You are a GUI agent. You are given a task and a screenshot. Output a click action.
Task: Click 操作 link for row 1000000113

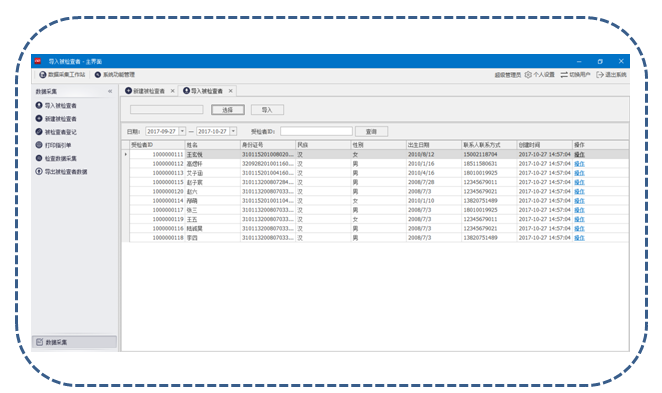(579, 173)
